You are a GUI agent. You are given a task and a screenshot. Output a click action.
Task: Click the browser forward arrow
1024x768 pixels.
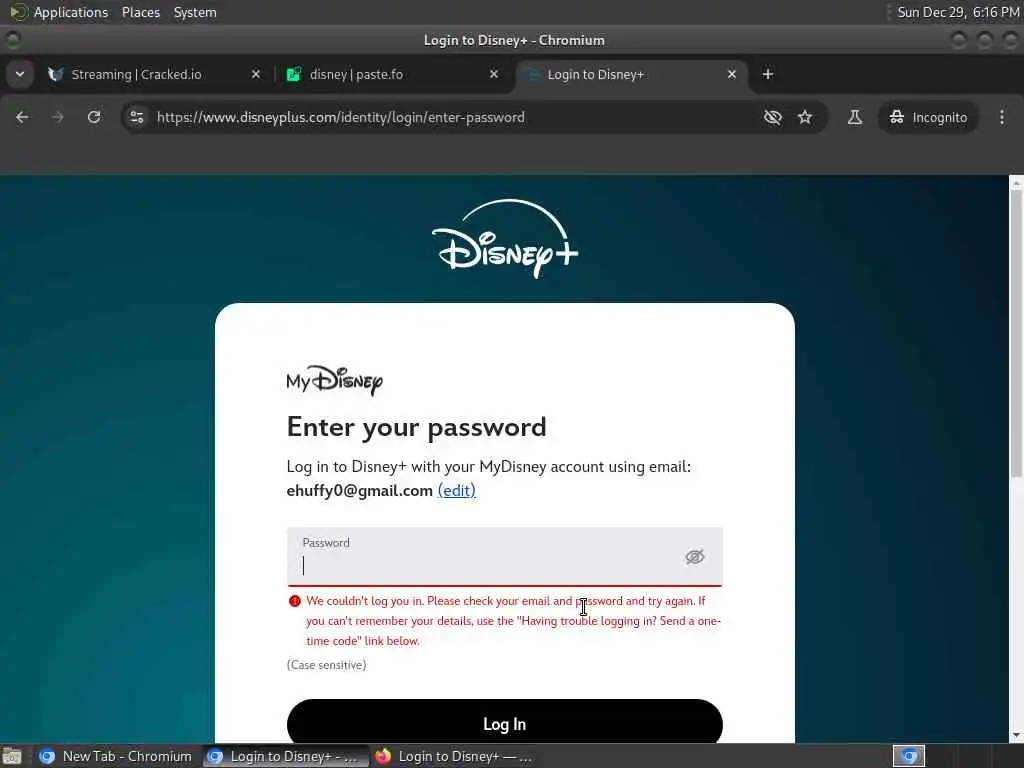pyautogui.click(x=57, y=117)
